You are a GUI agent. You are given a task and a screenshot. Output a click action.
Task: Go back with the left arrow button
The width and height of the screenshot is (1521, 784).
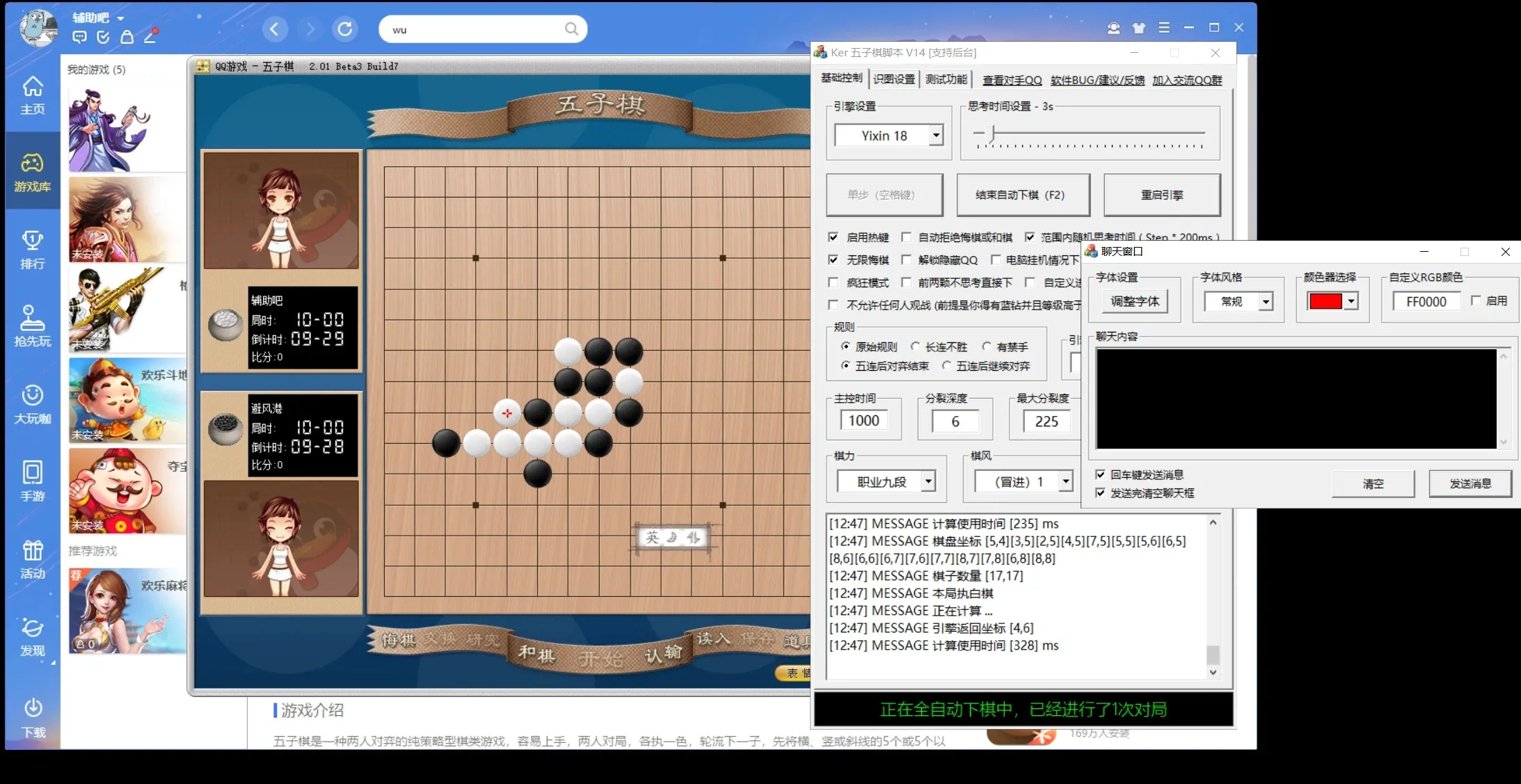[274, 29]
